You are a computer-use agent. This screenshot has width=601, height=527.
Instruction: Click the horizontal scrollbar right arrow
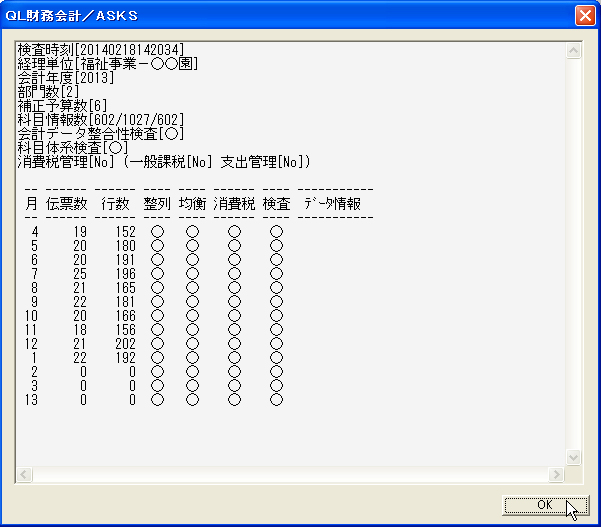point(556,474)
